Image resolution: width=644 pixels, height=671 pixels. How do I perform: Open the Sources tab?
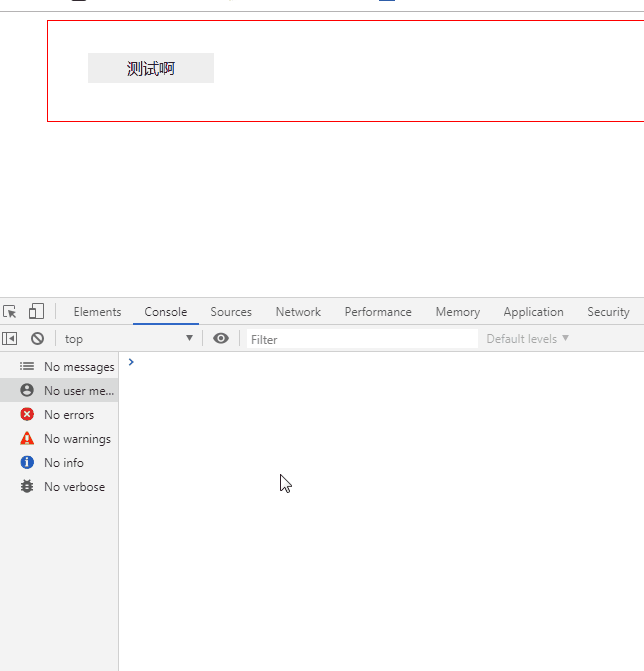tap(231, 312)
